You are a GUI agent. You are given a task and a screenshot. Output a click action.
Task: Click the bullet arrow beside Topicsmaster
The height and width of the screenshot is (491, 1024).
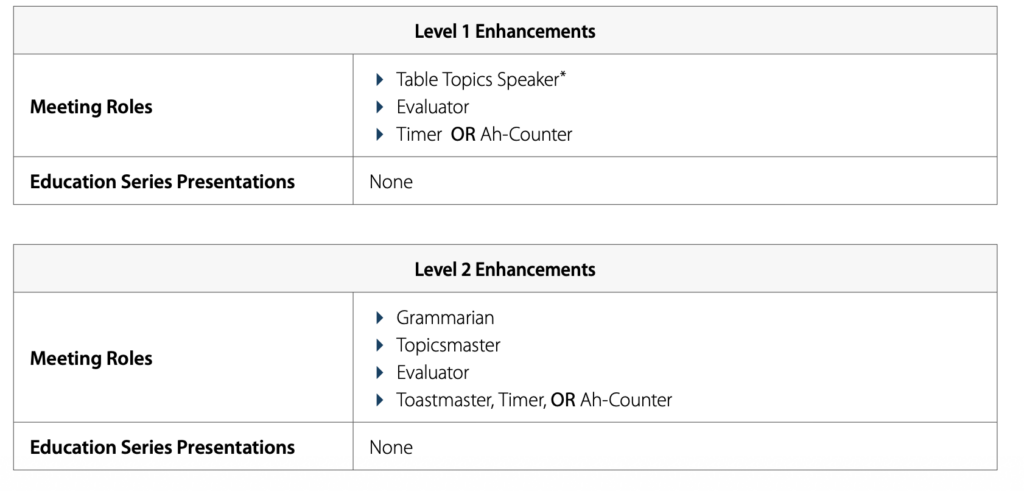coord(380,345)
